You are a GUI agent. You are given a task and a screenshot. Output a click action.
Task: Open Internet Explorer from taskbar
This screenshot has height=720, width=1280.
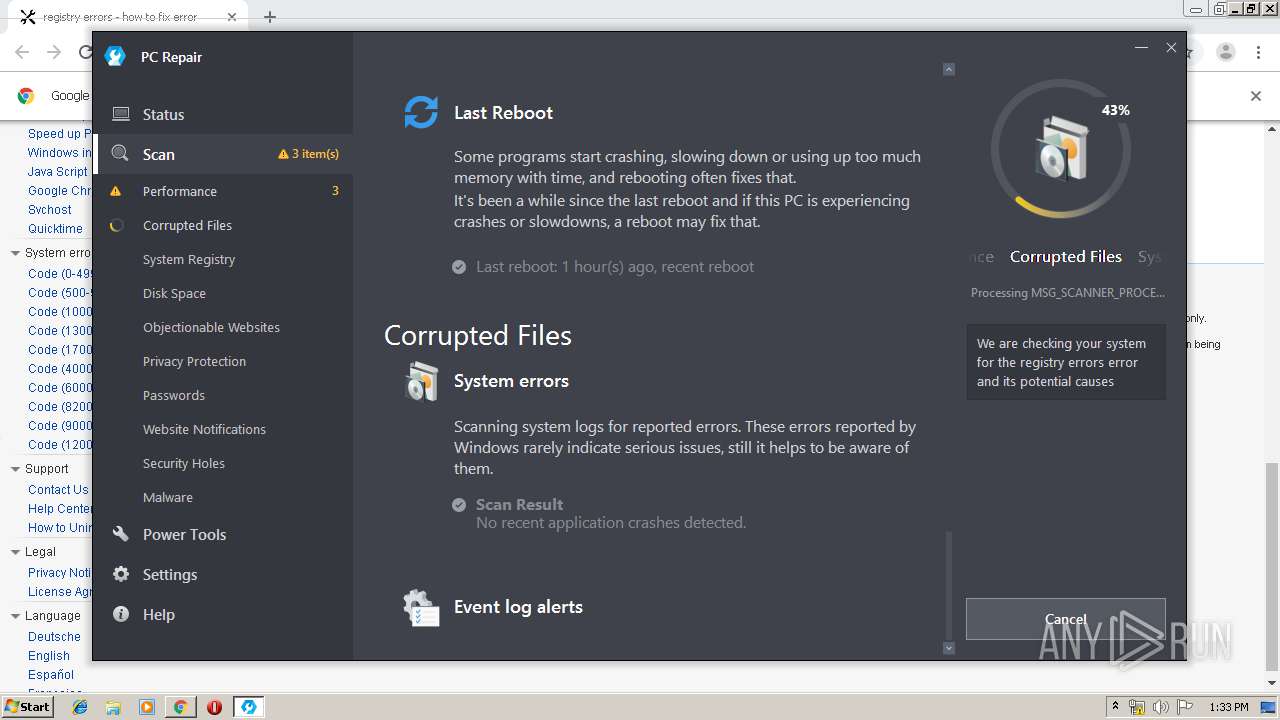tap(80, 707)
